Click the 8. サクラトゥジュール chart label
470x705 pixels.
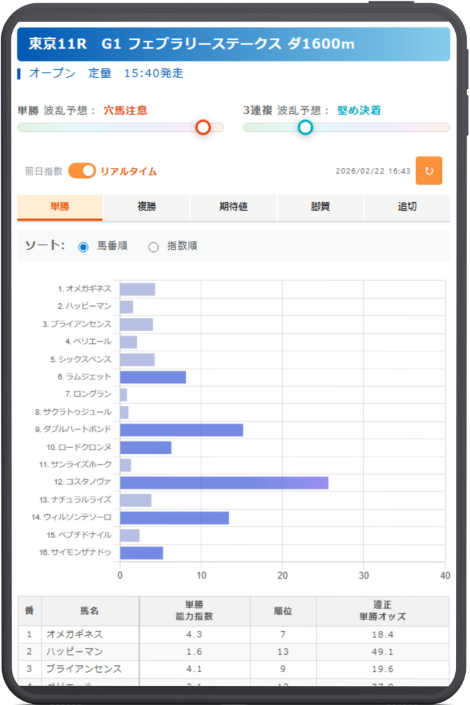pos(73,412)
